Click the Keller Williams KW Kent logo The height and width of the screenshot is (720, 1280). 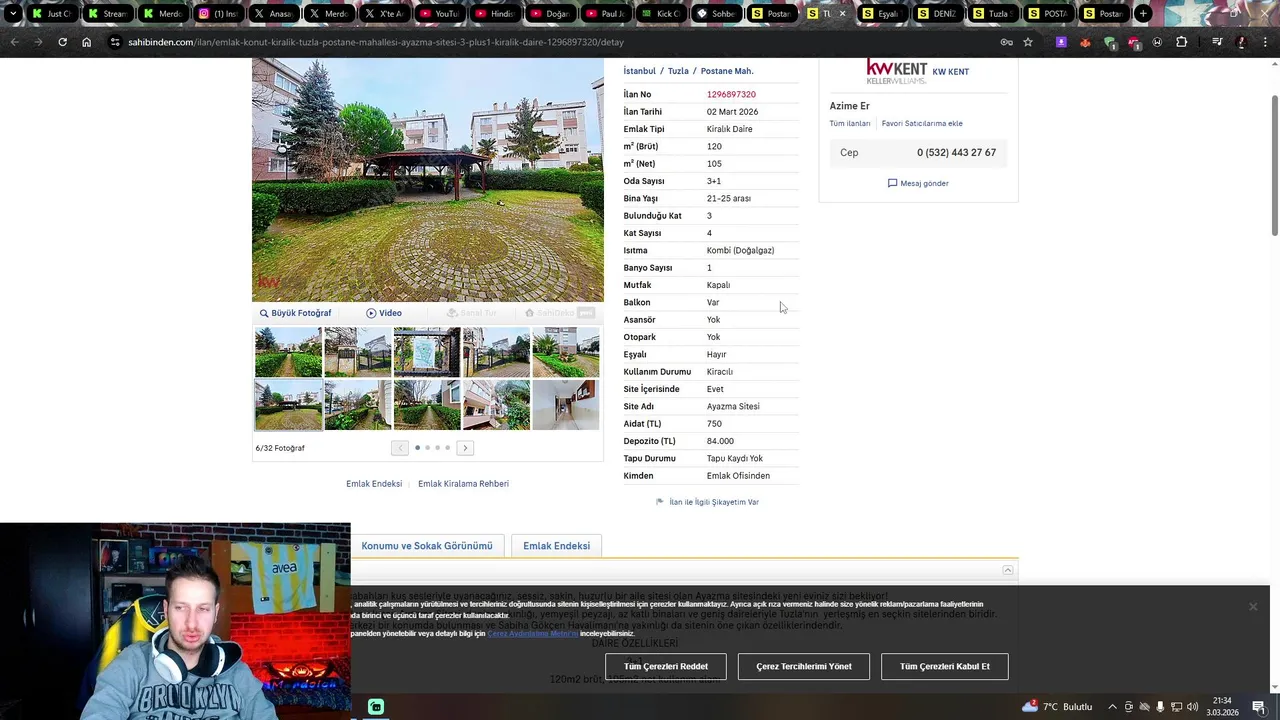pyautogui.click(x=896, y=71)
